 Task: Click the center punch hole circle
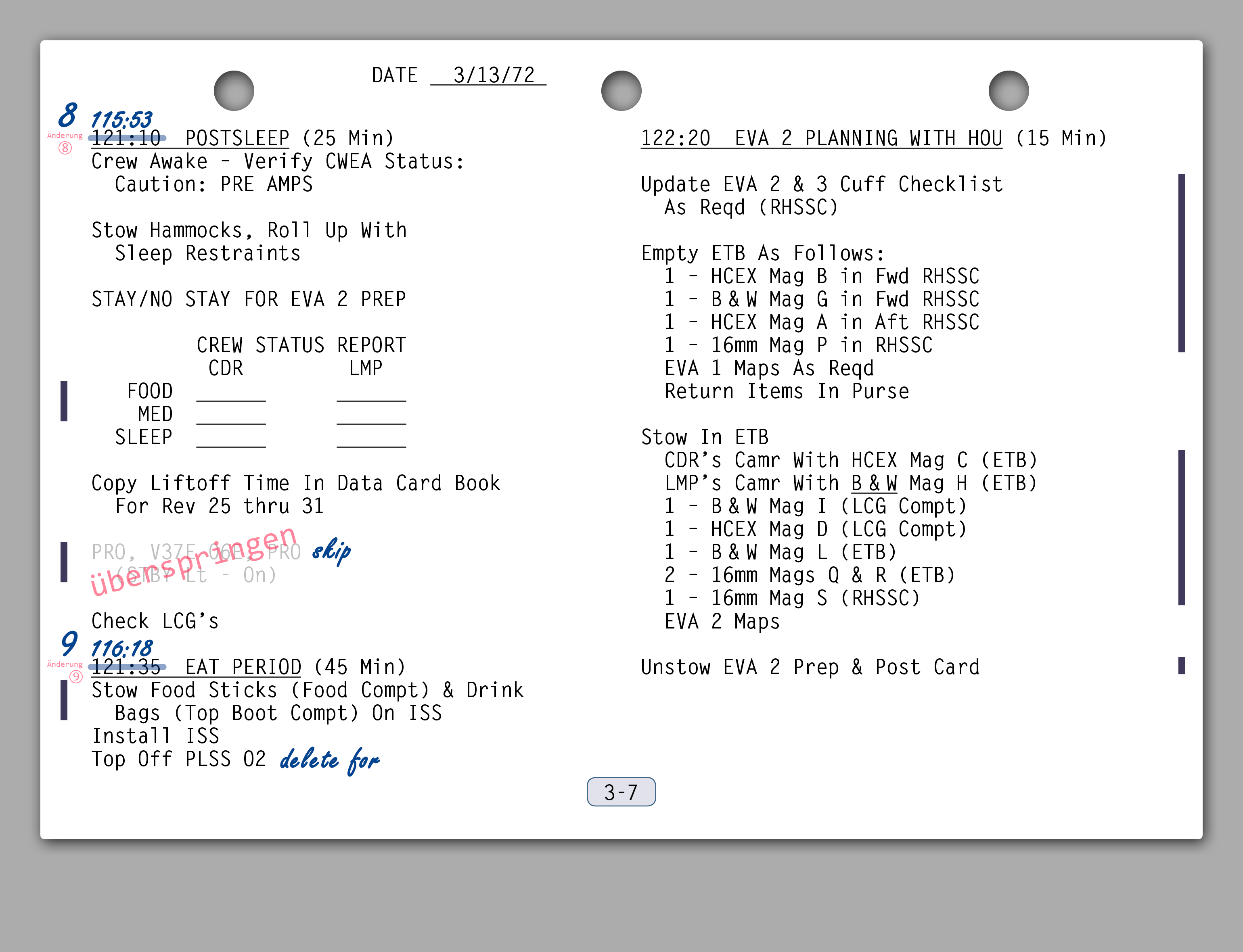[x=621, y=91]
